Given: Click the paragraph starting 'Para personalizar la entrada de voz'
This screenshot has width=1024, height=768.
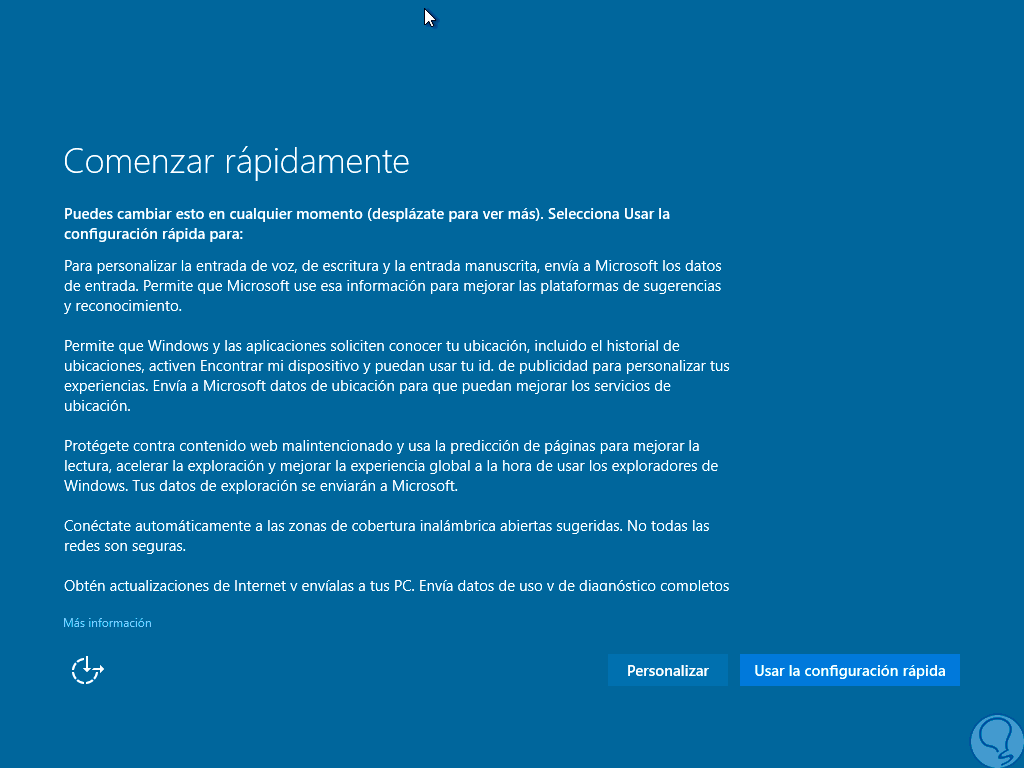Looking at the screenshot, I should 392,286.
